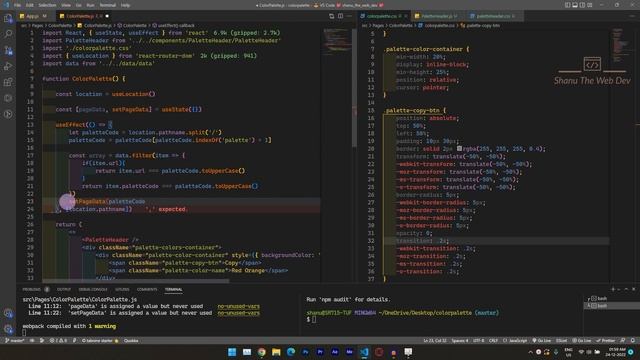This screenshot has height=360, width=640.
Task: Open the Edit menu
Action: click(30, 5)
